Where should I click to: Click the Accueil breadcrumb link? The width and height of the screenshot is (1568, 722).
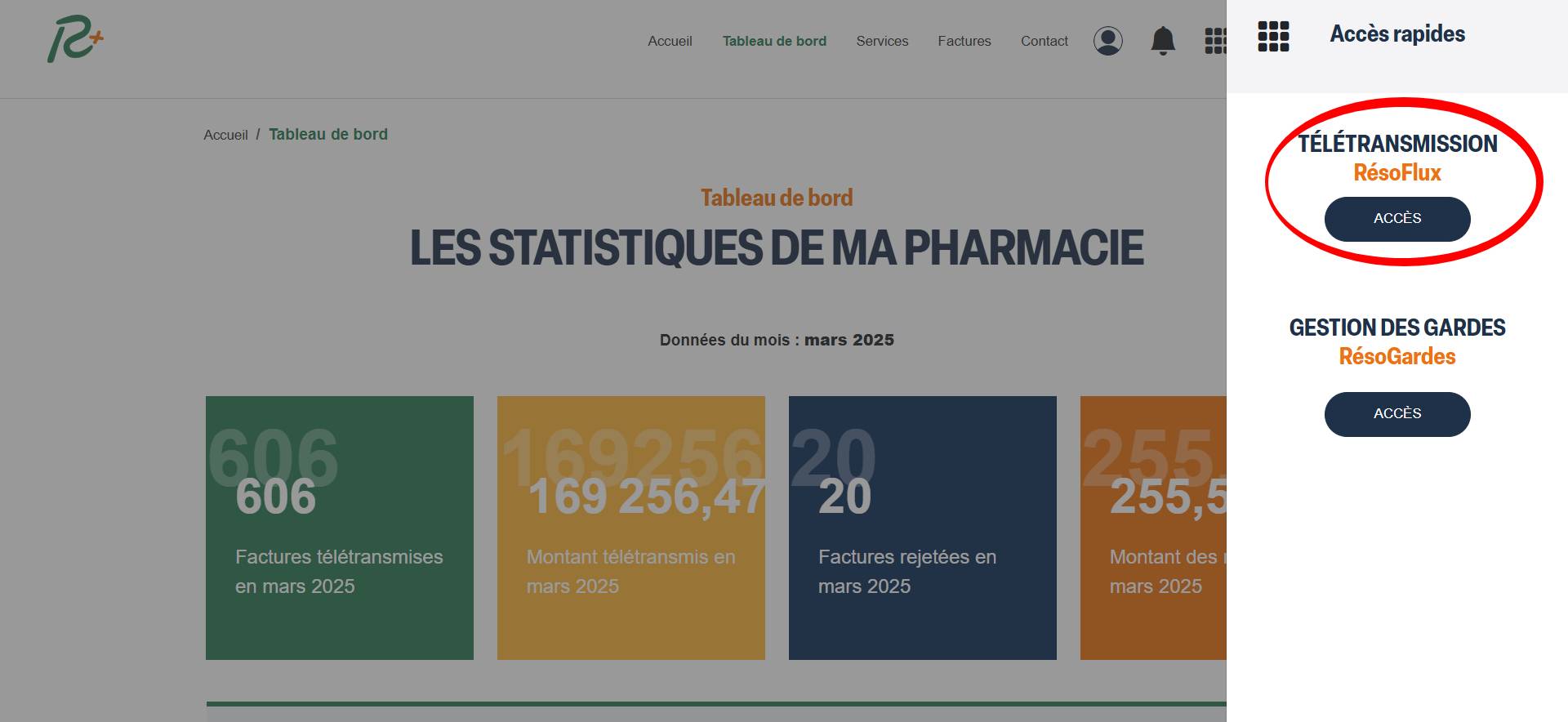(225, 135)
